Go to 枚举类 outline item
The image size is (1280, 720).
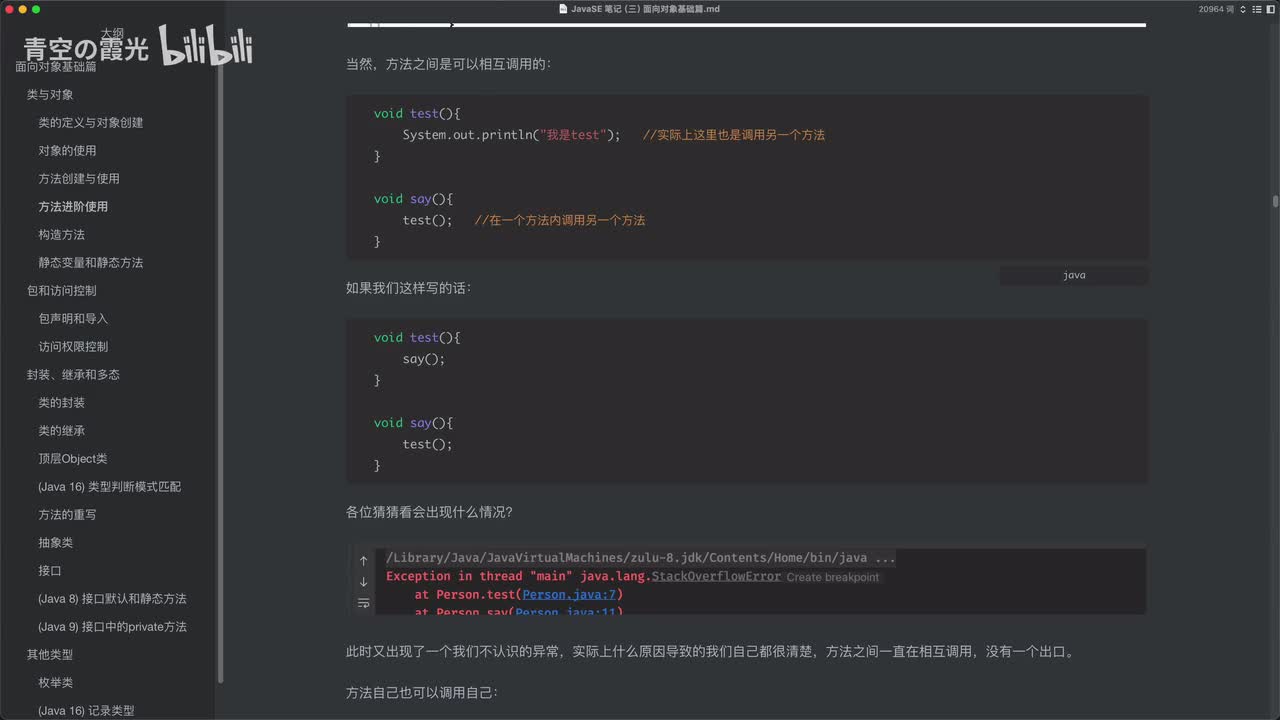pyautogui.click(x=56, y=683)
